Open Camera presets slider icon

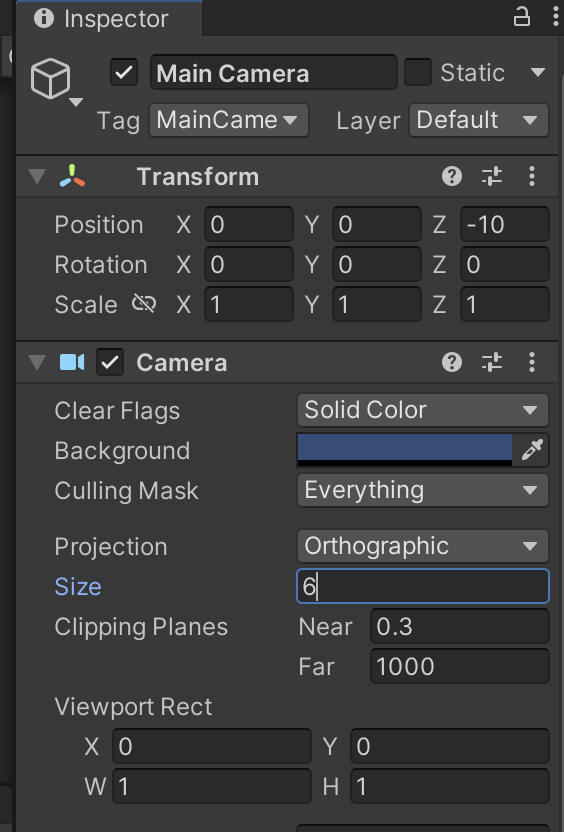pyautogui.click(x=492, y=362)
